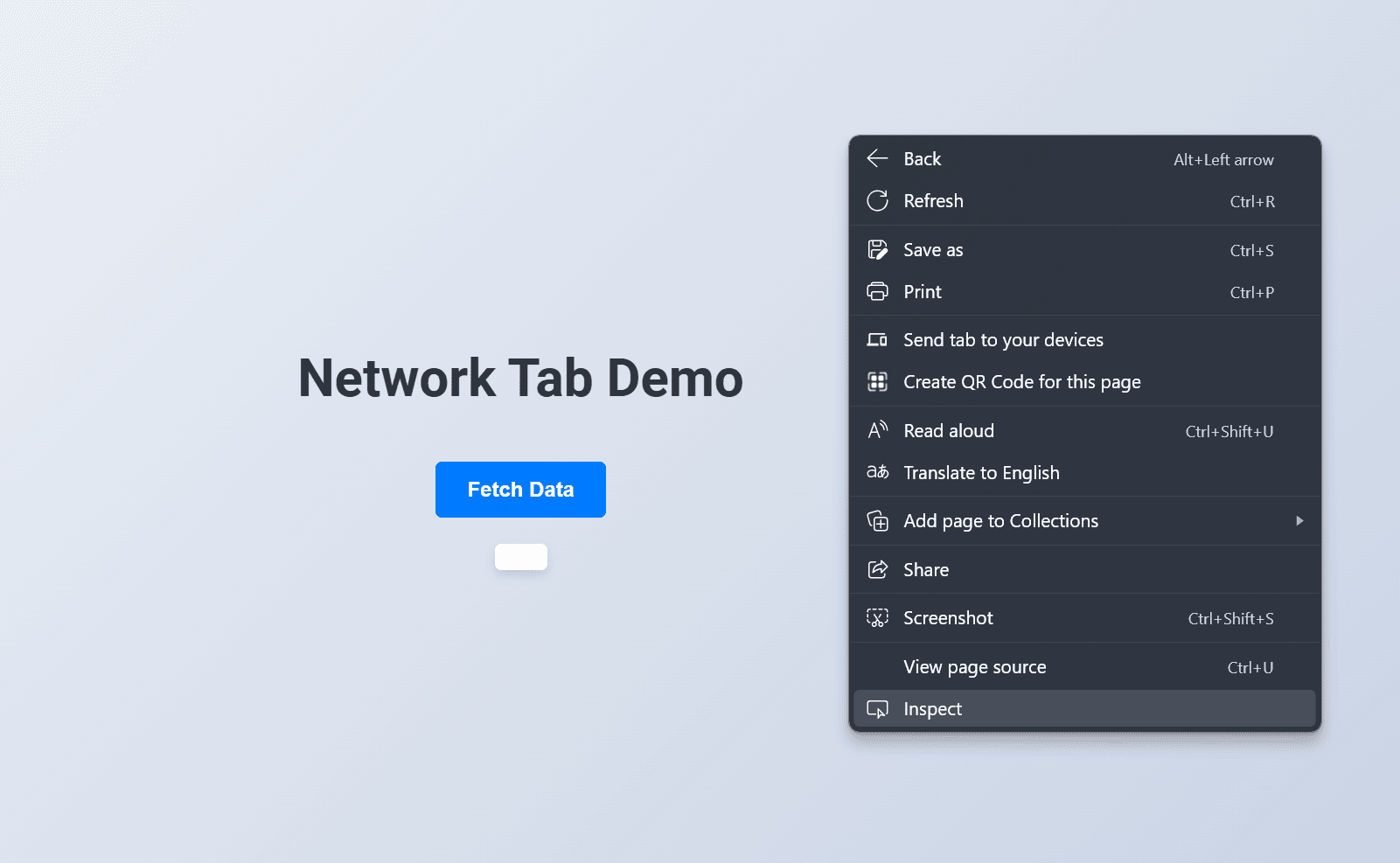Image resolution: width=1400 pixels, height=863 pixels.
Task: Select View page source
Action: [974, 666]
